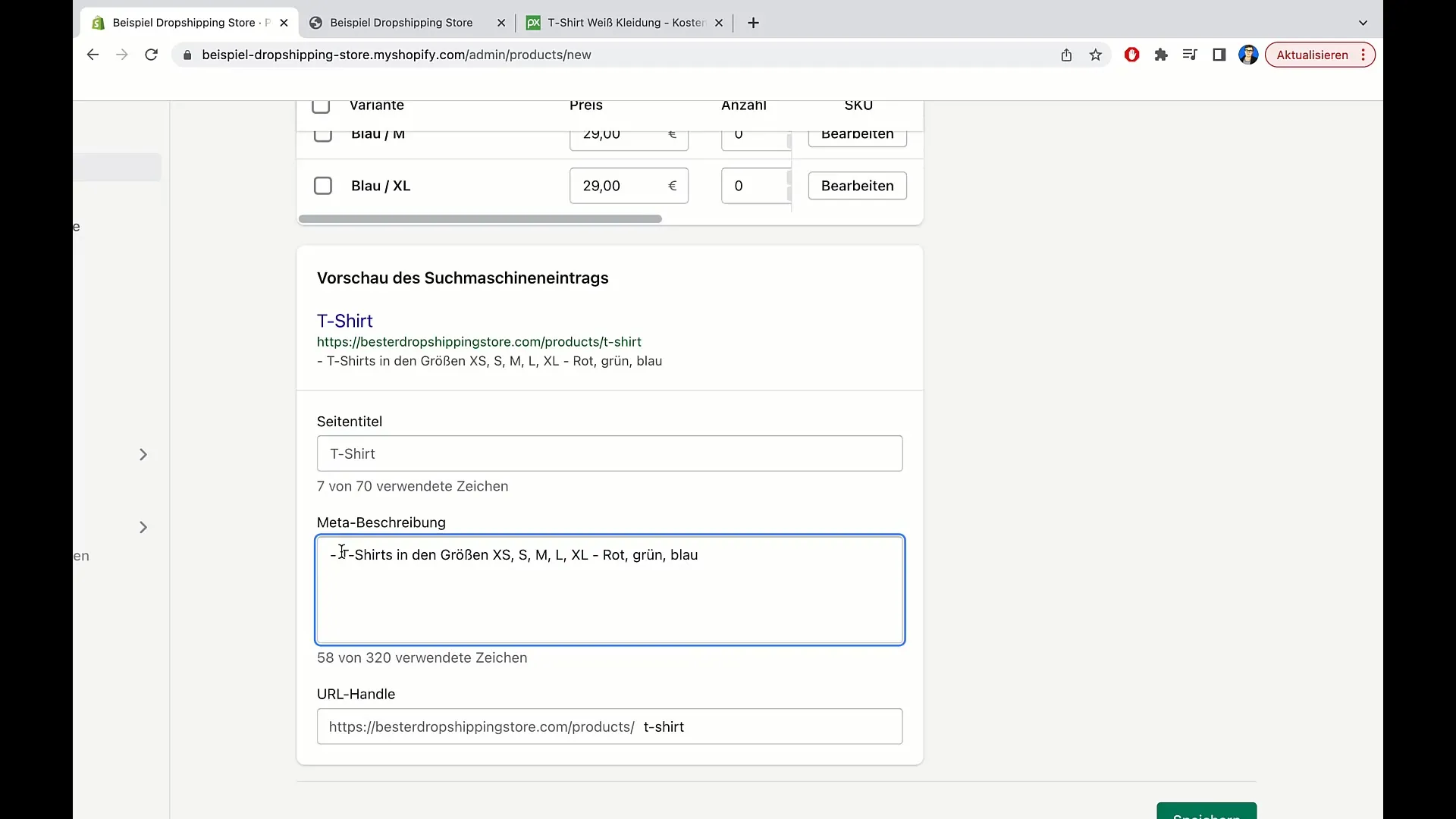The image size is (1456, 819).
Task: Open the Extensions puzzle icon
Action: click(x=1161, y=55)
